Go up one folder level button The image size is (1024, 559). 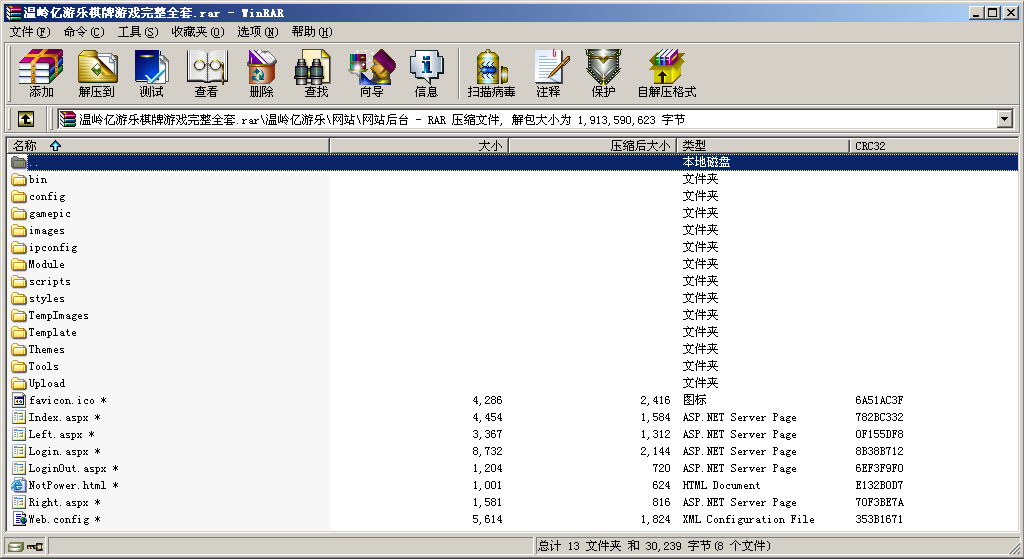pos(26,120)
